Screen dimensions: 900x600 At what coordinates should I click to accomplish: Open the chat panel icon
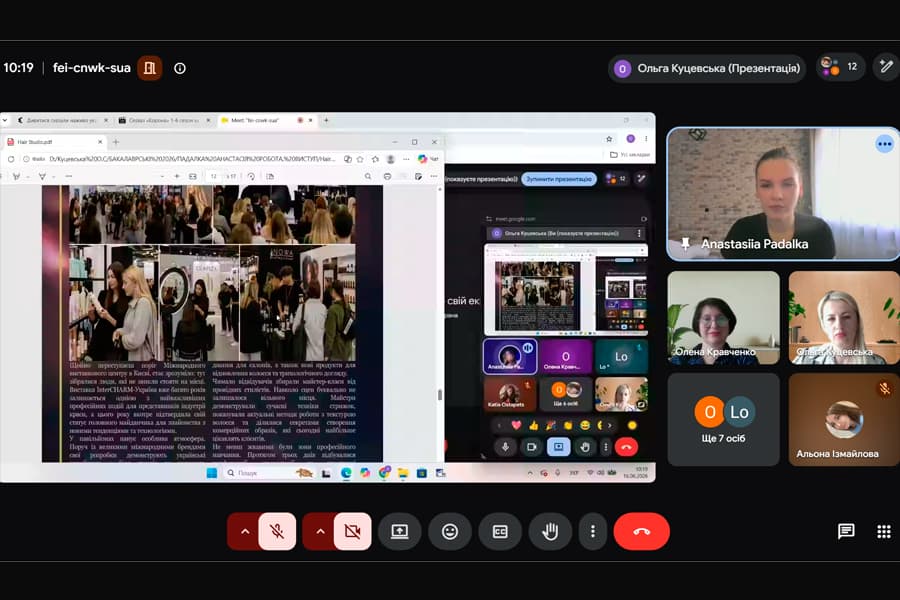846,531
